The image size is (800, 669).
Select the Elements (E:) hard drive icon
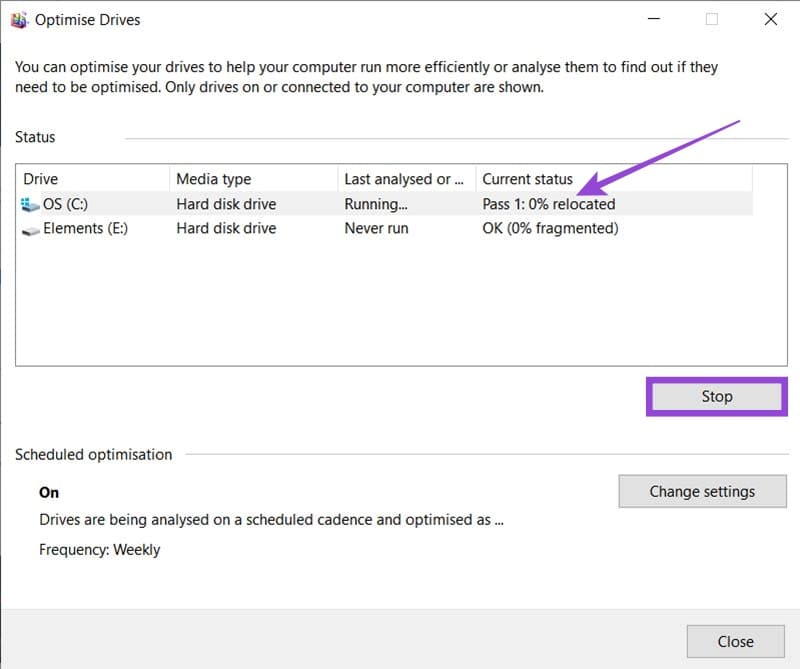(x=30, y=228)
